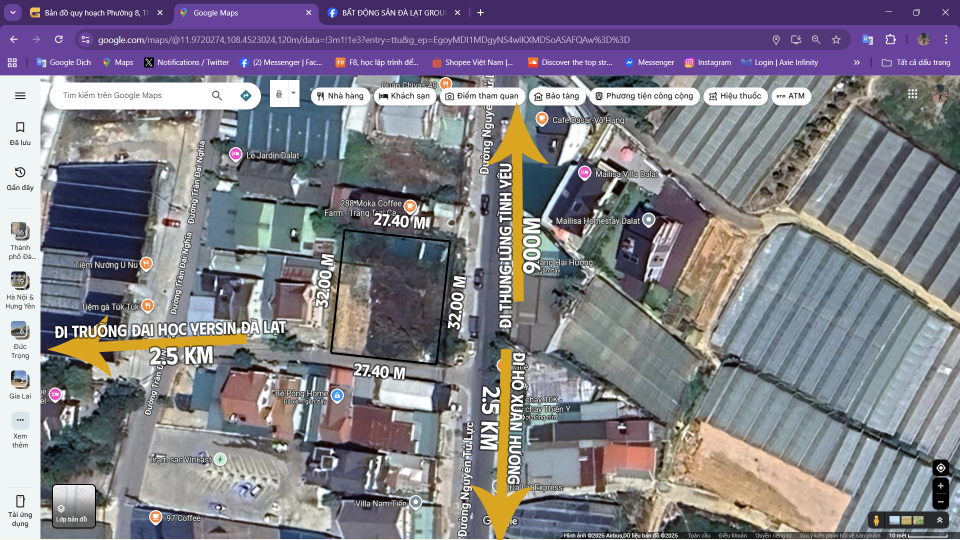The width and height of the screenshot is (960, 540).
Task: Open first imagery thumbnail in bottom strip
Action: (x=894, y=520)
